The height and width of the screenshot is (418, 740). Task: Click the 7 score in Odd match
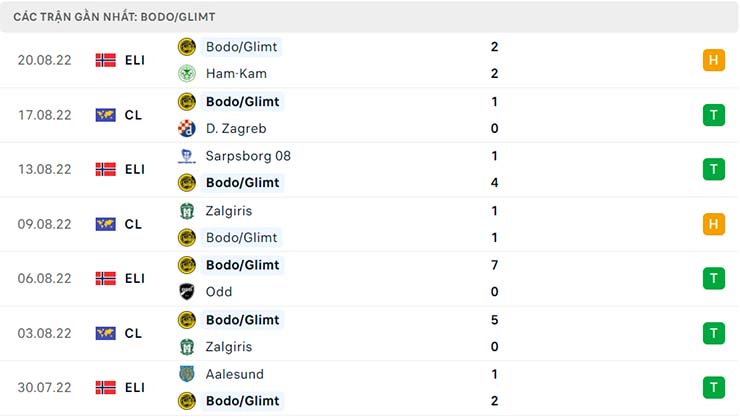495,265
